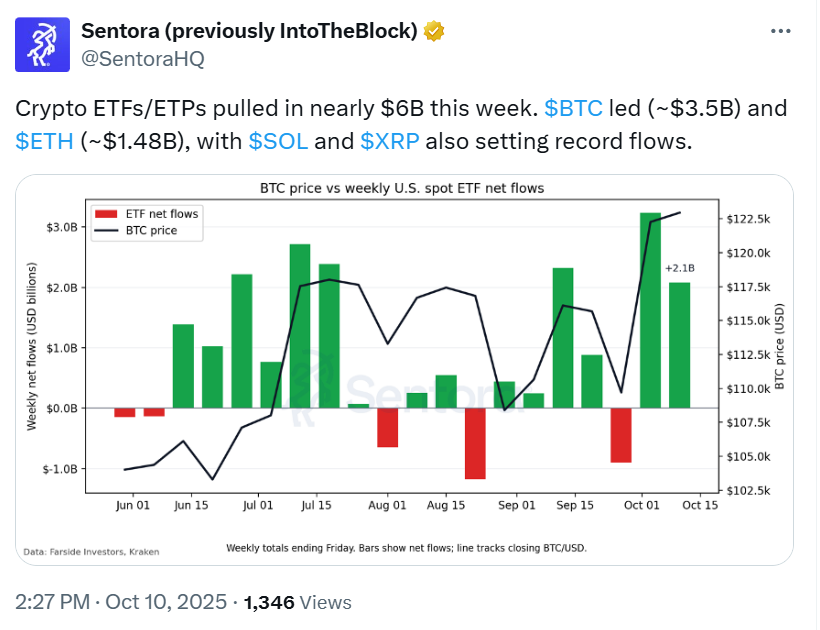Screen dimensions: 820x630
Task: Open the $BTC cashtag
Action: click(x=573, y=109)
